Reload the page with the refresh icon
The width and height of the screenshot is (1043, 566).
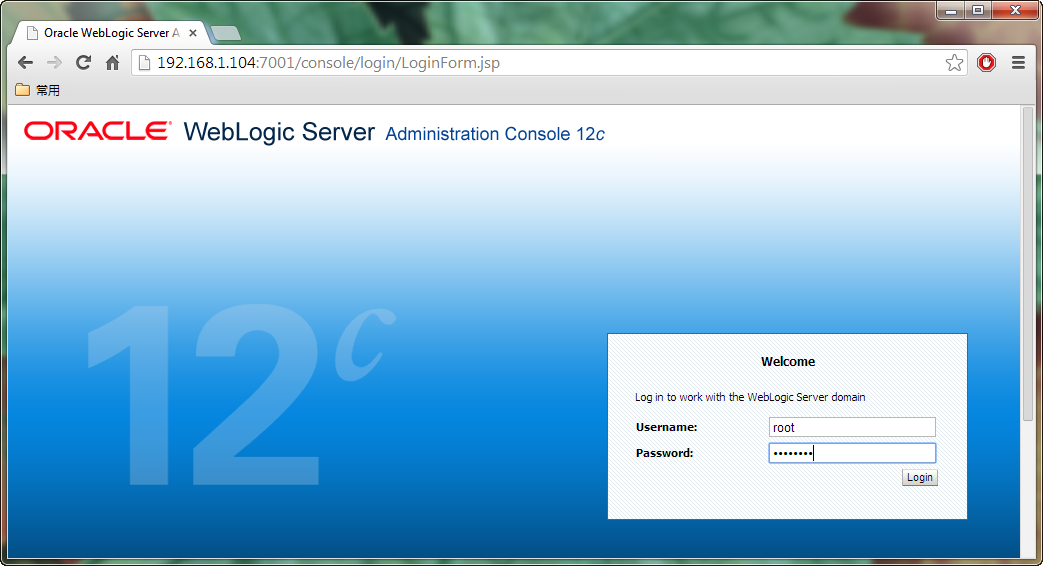(x=83, y=63)
